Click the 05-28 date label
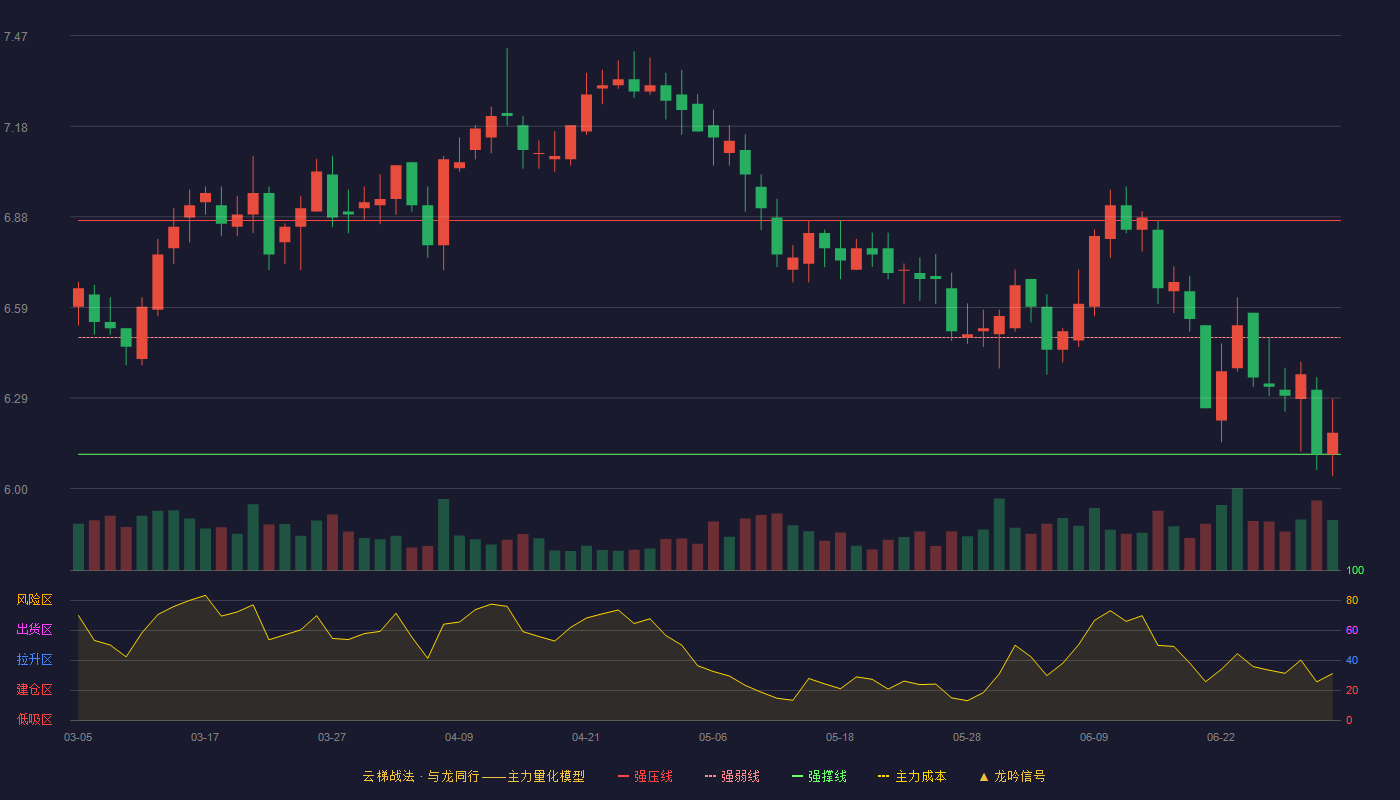The width and height of the screenshot is (1400, 800). pos(967,737)
